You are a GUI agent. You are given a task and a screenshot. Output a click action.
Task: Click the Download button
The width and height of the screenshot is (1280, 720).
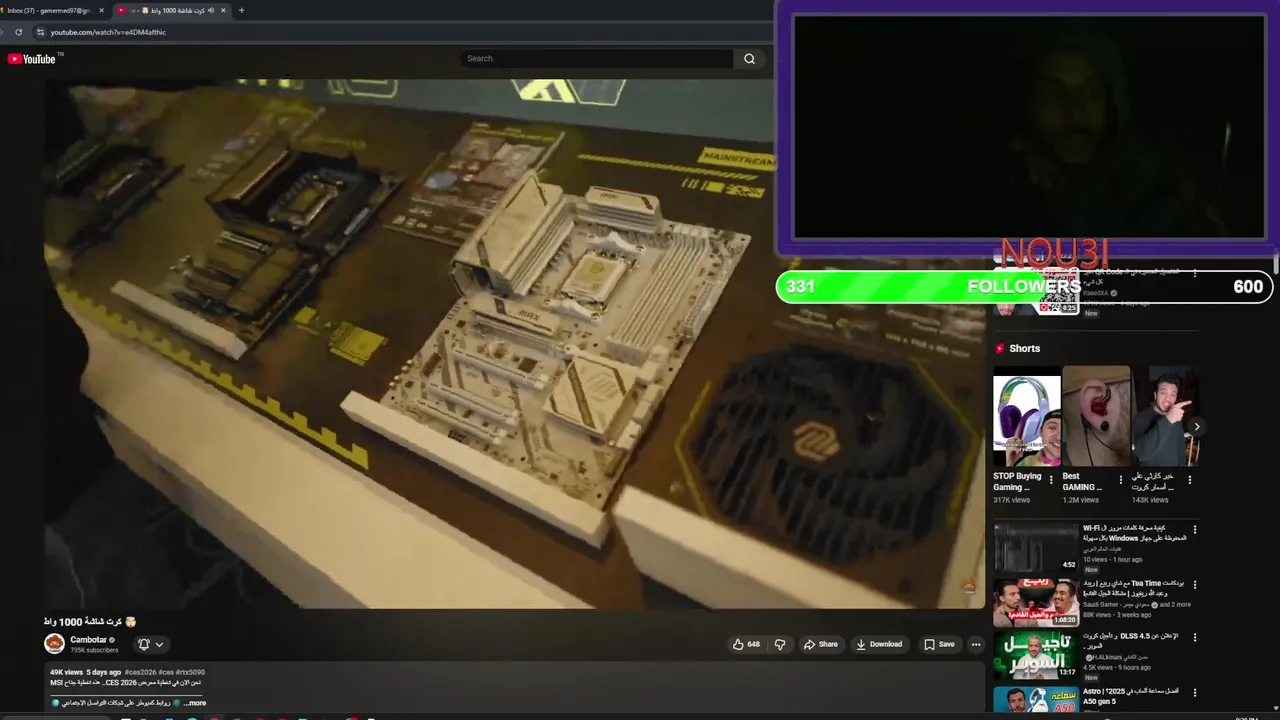coord(879,645)
